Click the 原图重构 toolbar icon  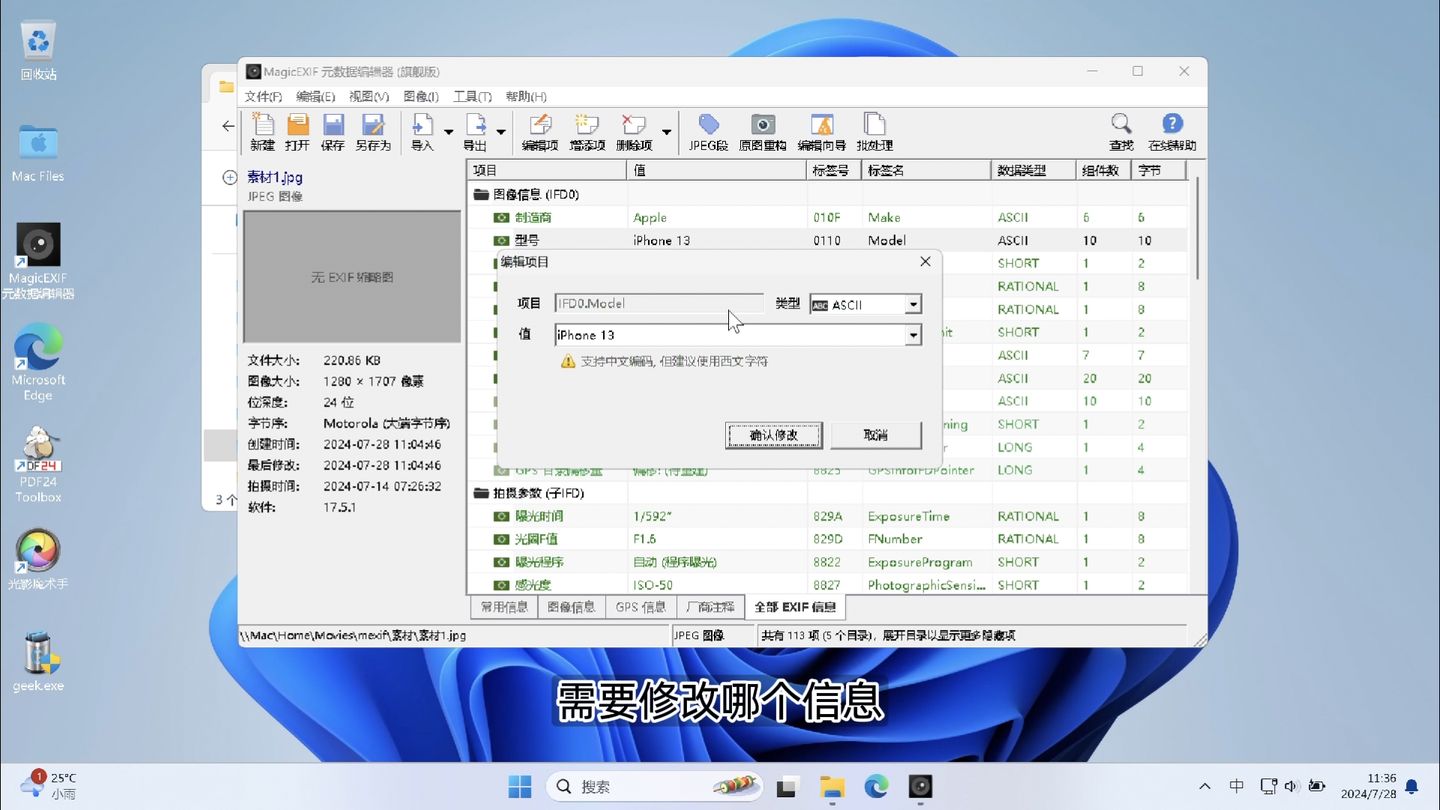coord(763,132)
